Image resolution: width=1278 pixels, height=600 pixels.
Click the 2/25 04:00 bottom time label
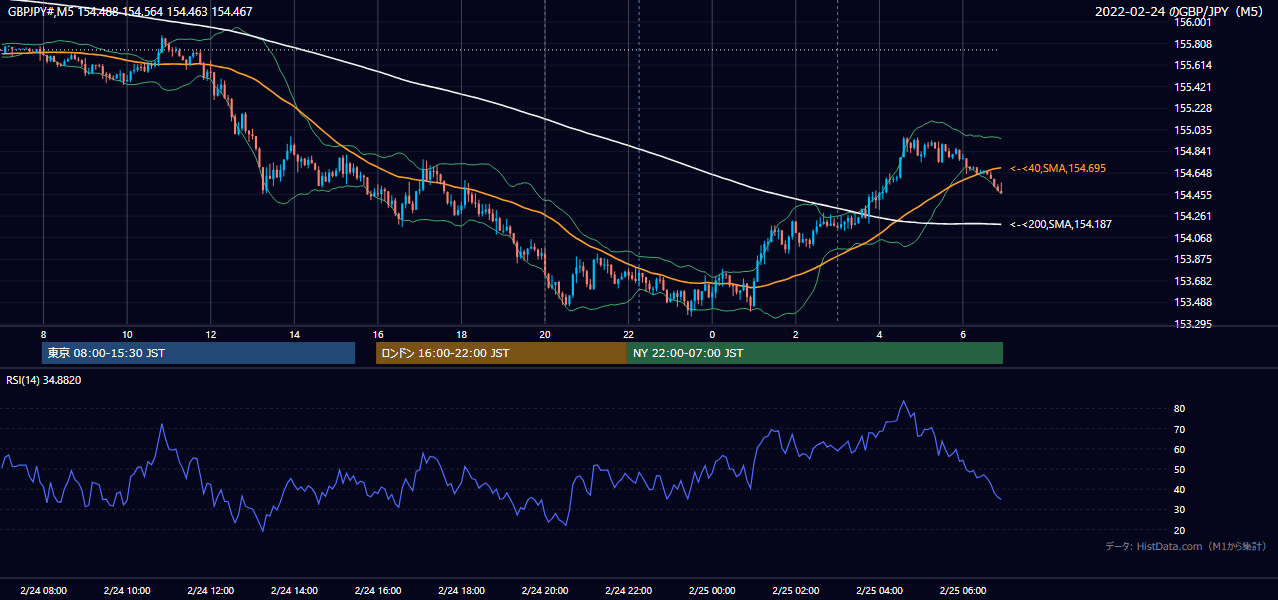879,590
